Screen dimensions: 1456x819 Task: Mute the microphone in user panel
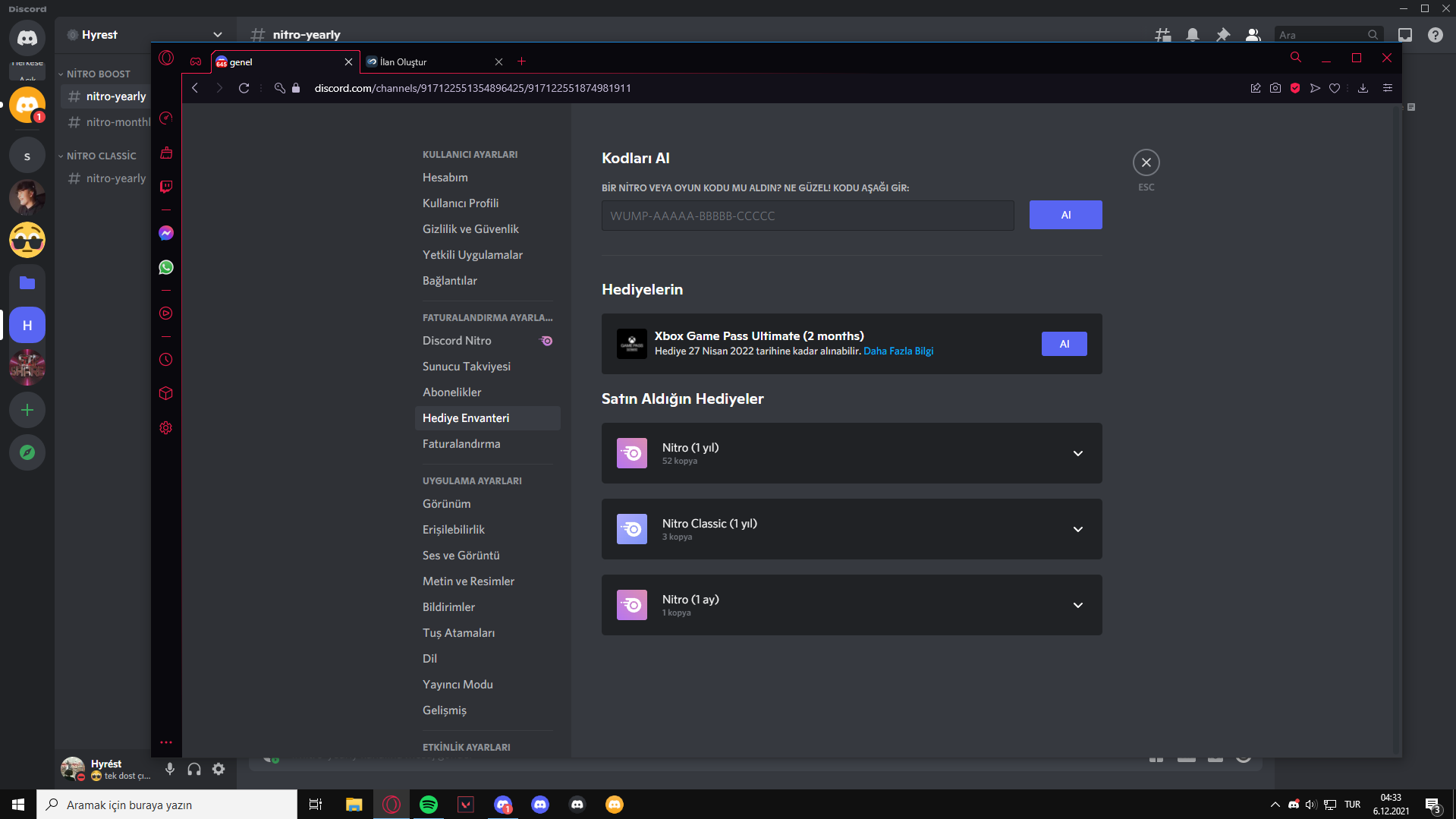[x=170, y=769]
